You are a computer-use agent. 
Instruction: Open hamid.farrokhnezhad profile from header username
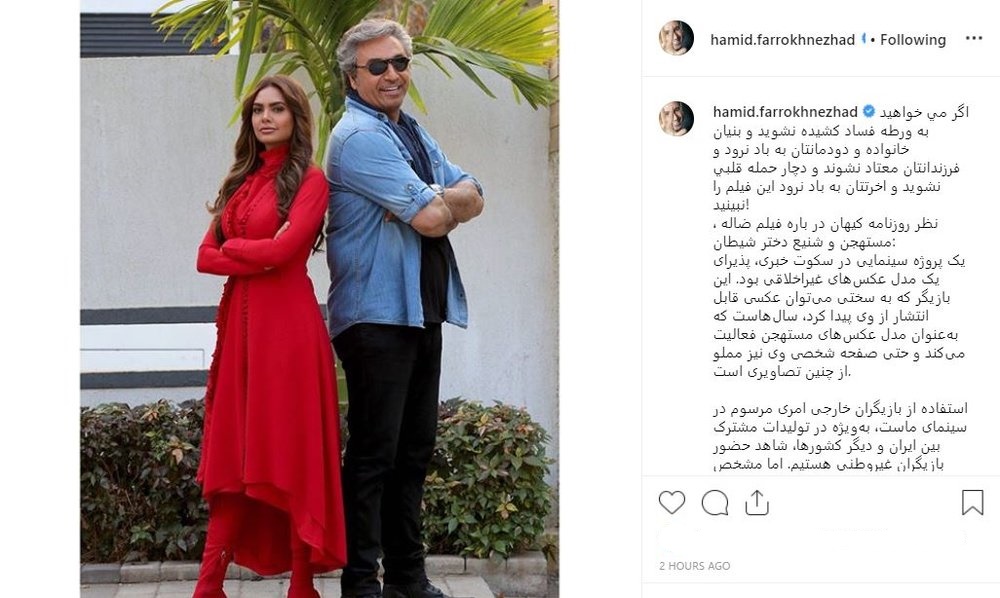[x=783, y=40]
